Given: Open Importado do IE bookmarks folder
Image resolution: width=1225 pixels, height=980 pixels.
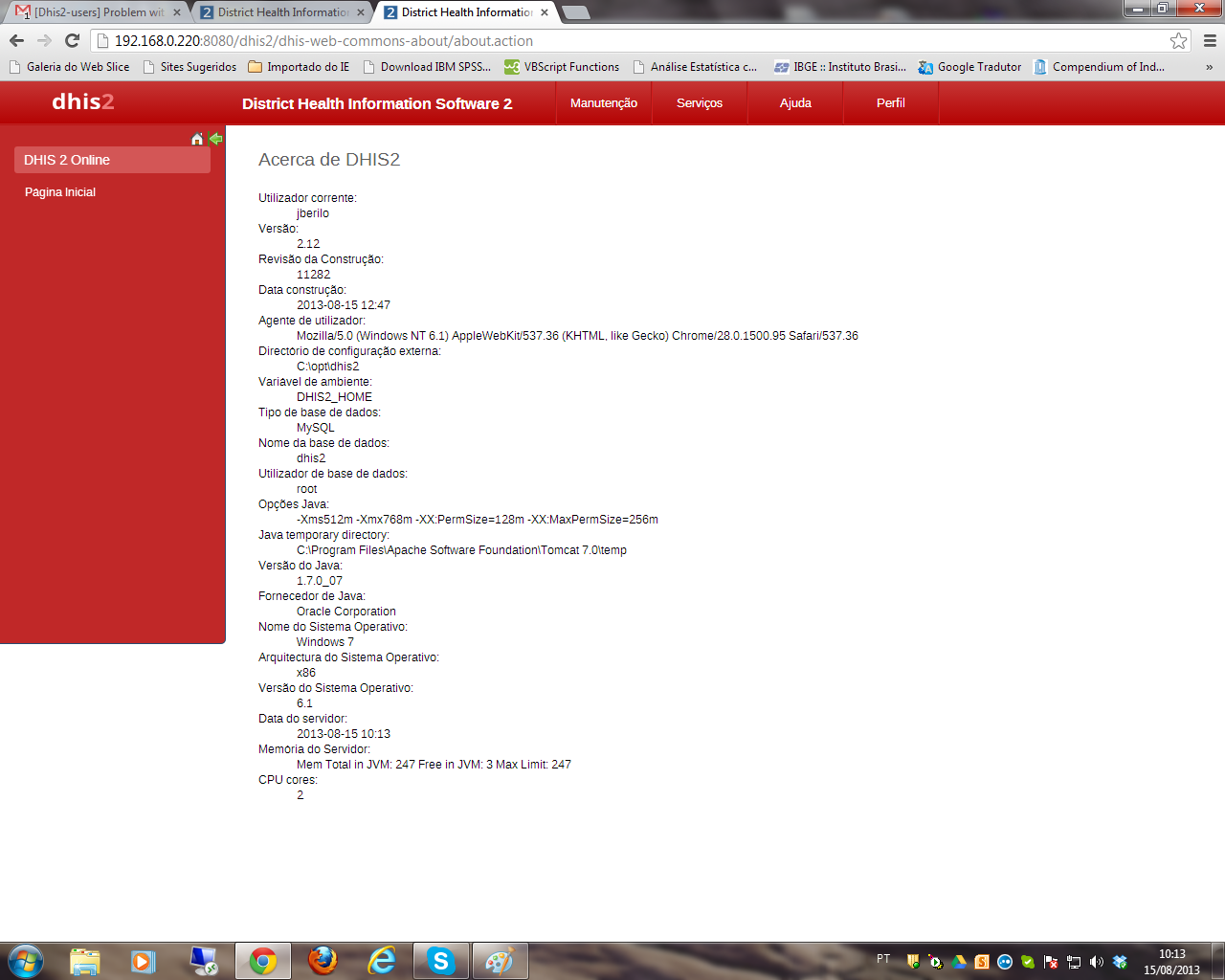Looking at the screenshot, I should point(299,67).
